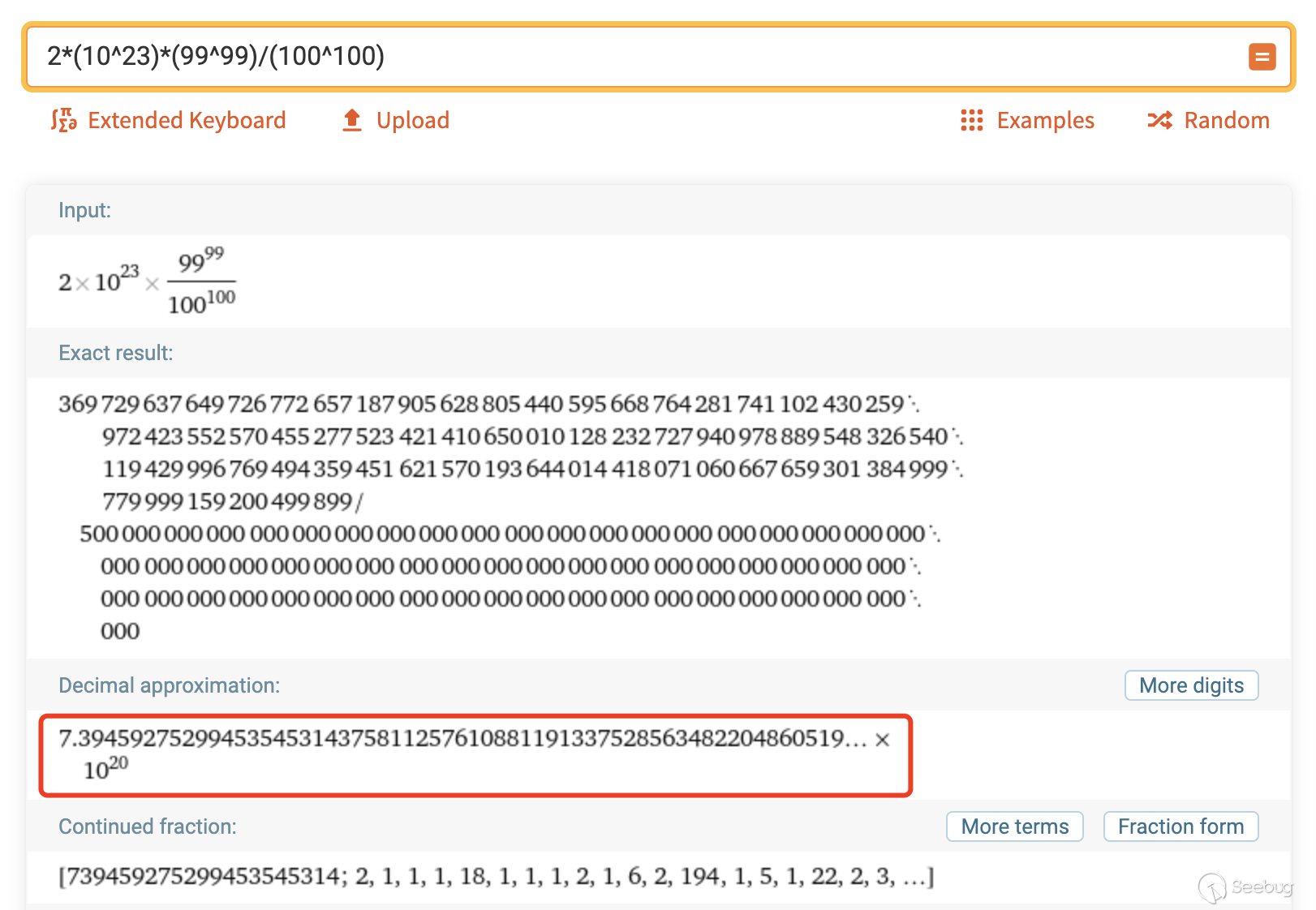Click the numerator line starting 119 429 996
1316x910 pixels.
[x=532, y=469]
